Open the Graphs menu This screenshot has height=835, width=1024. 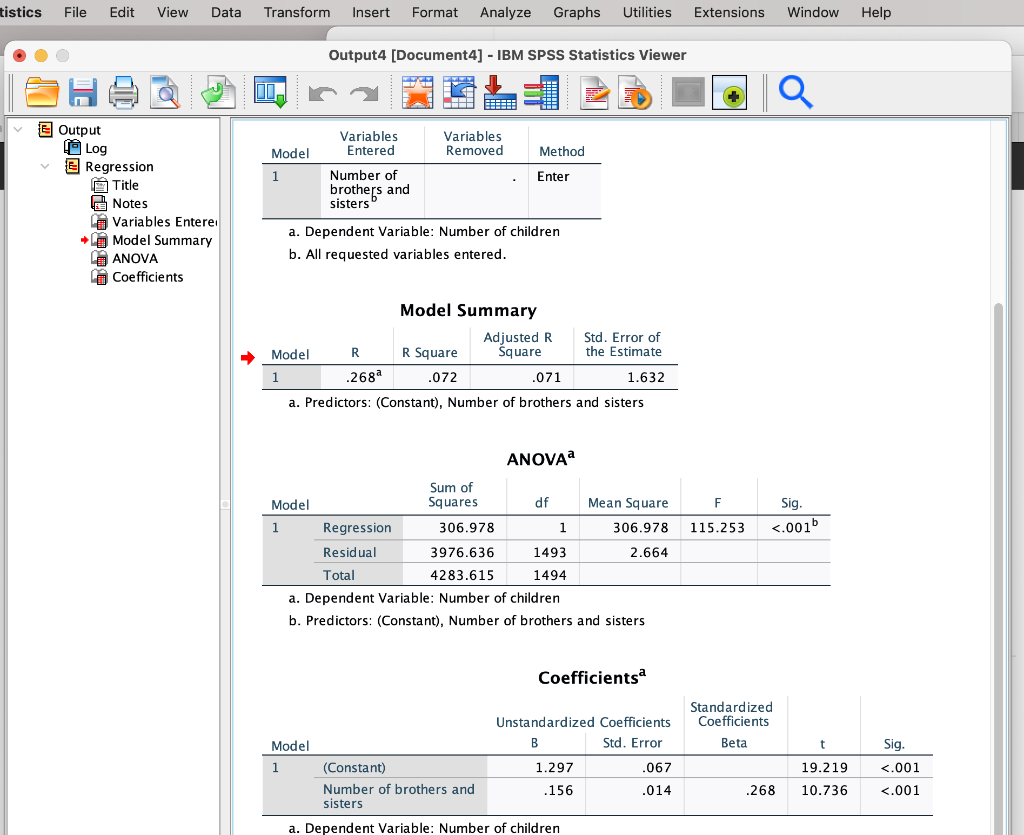tap(577, 12)
